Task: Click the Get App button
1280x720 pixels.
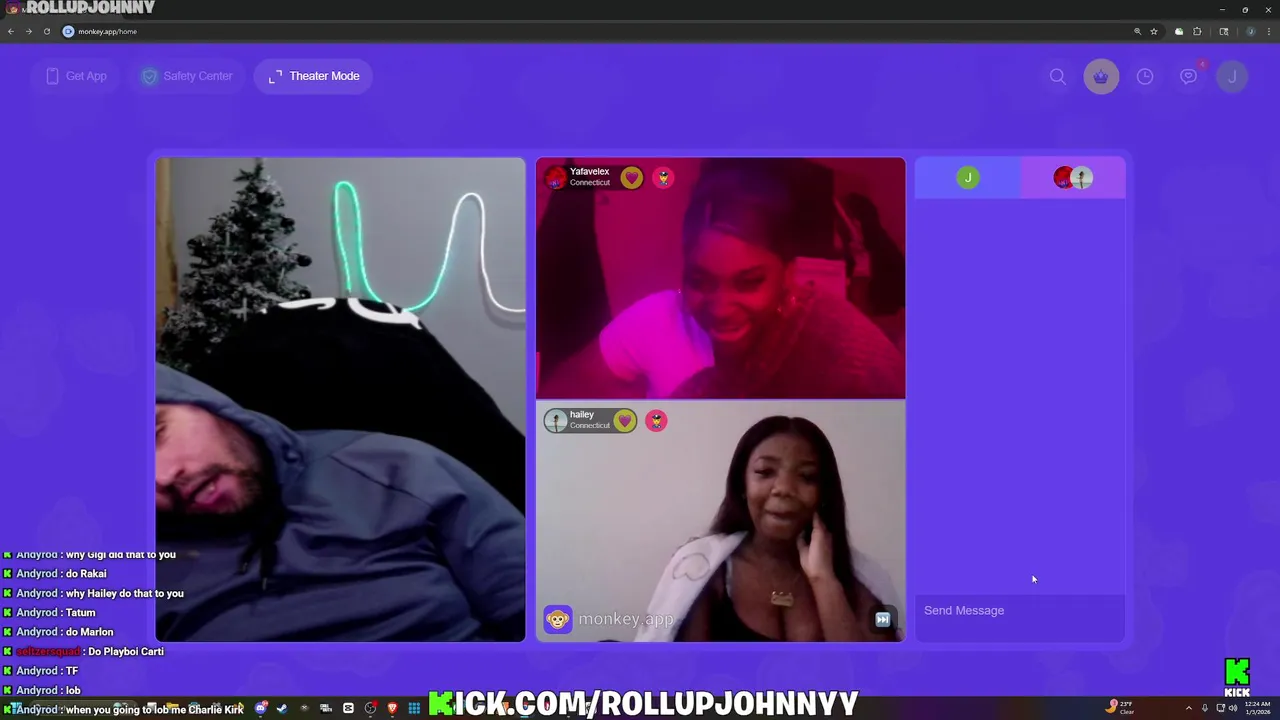Action: (x=76, y=76)
